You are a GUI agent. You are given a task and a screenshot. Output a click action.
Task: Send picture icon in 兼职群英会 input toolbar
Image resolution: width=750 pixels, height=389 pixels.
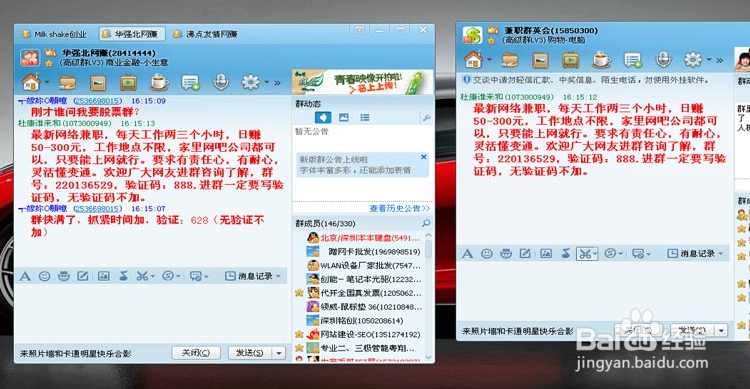point(546,254)
